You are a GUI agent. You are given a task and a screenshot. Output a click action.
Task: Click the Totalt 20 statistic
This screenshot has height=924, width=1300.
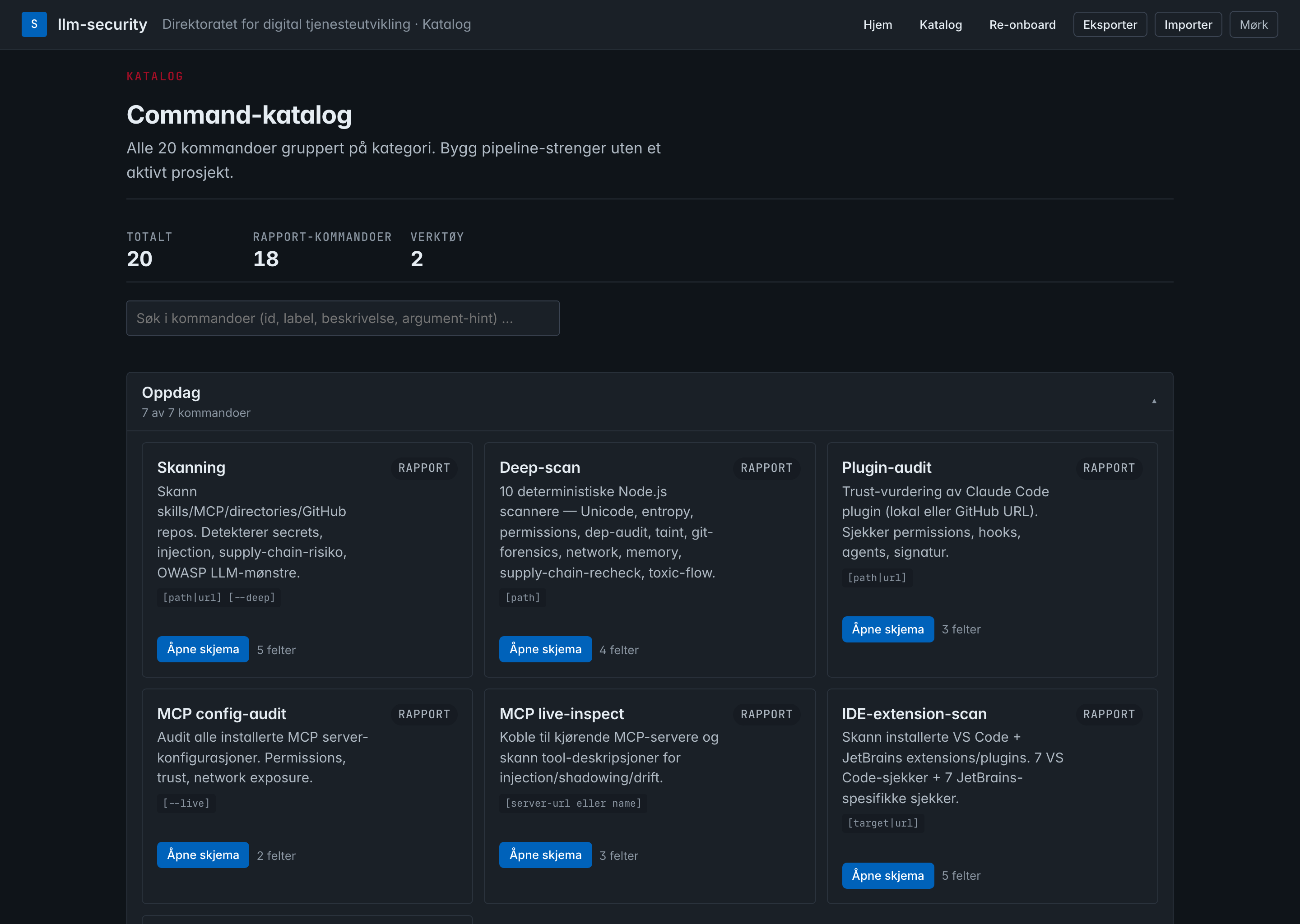[149, 250]
